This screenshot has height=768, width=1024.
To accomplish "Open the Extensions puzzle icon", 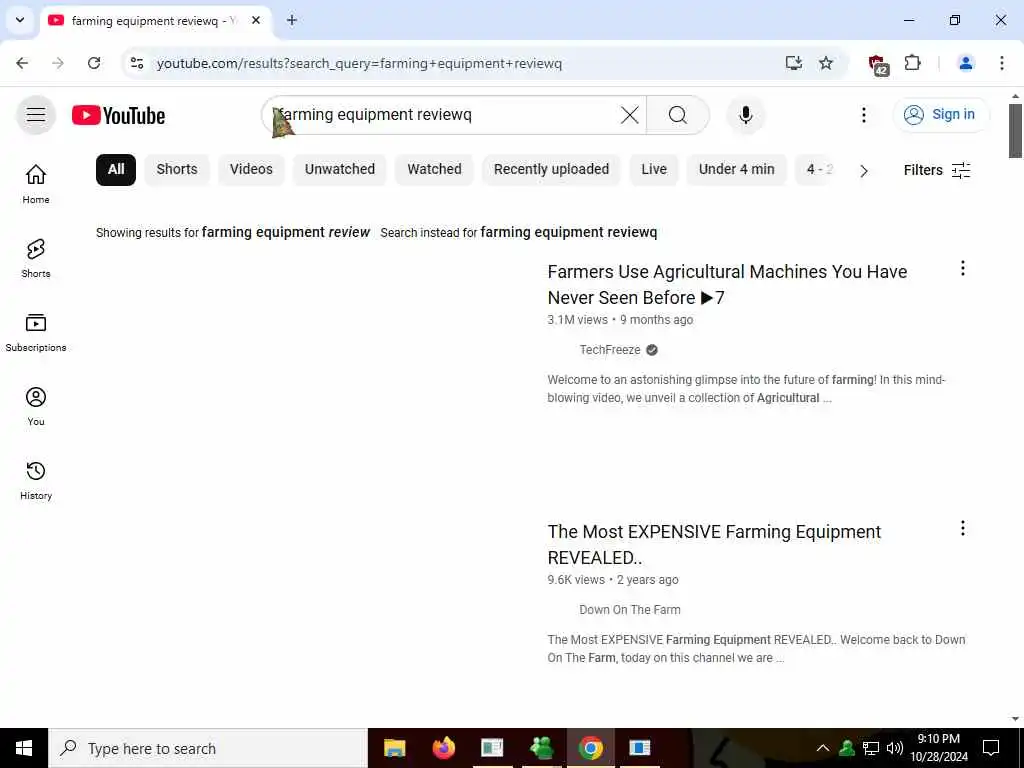I will (x=912, y=63).
